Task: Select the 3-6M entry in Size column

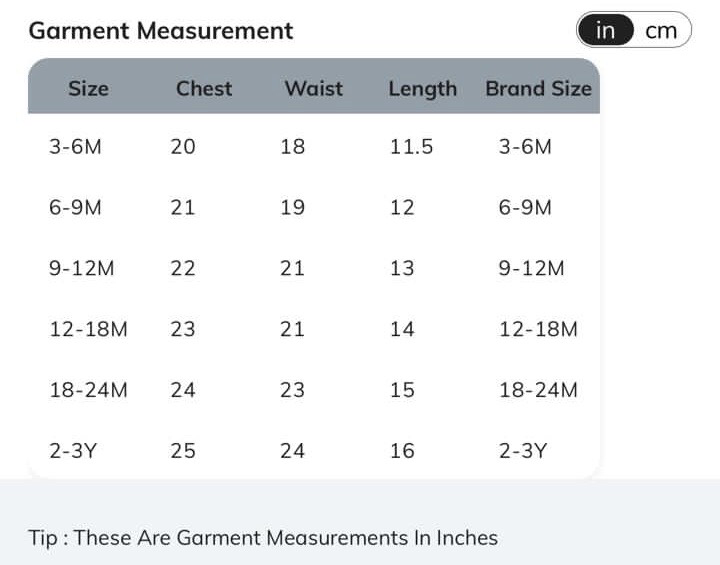Action: (75, 147)
